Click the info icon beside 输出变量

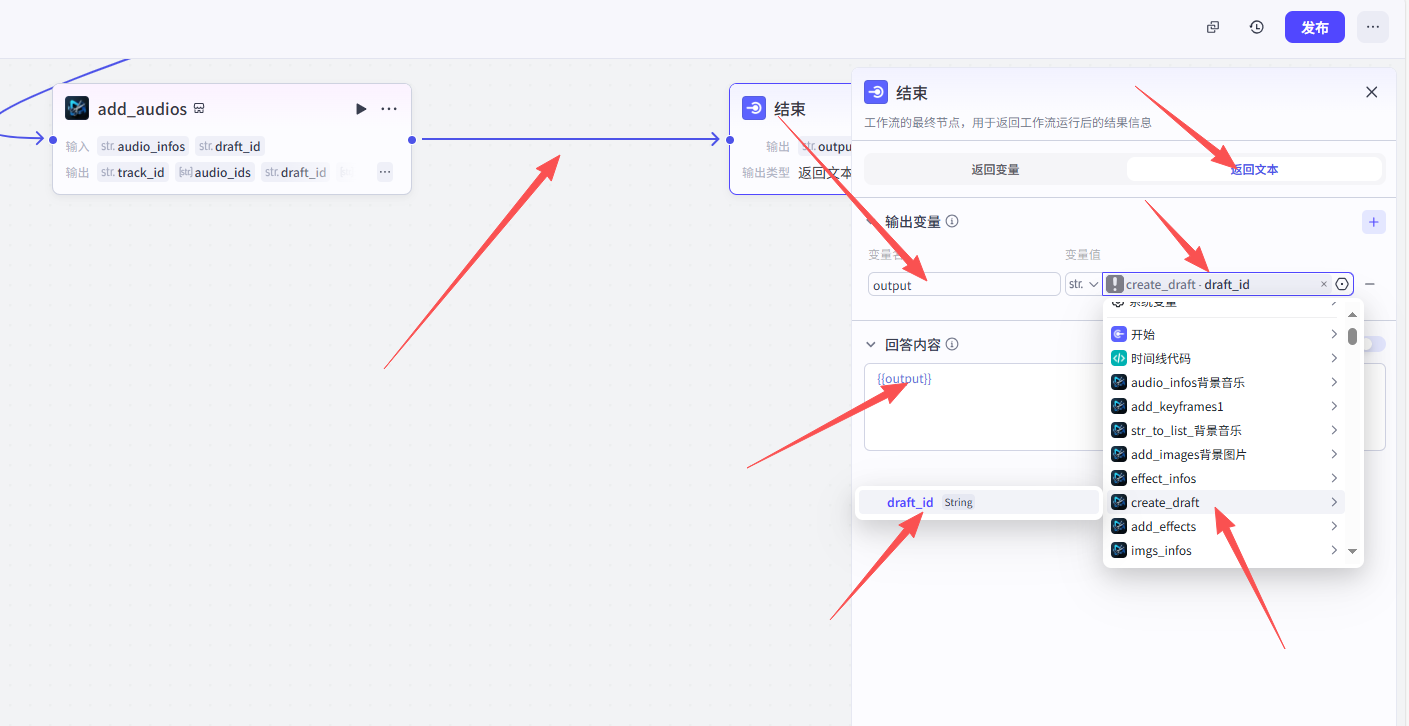click(x=952, y=221)
